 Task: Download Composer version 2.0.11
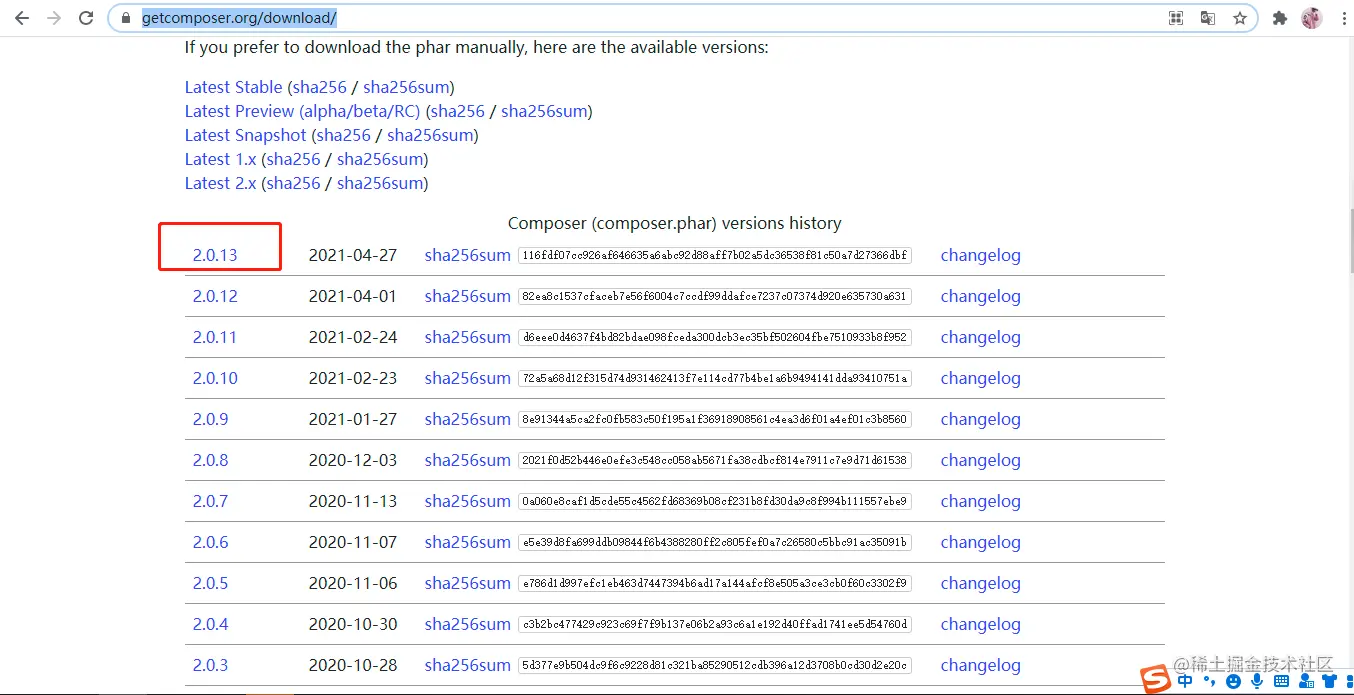pos(215,337)
